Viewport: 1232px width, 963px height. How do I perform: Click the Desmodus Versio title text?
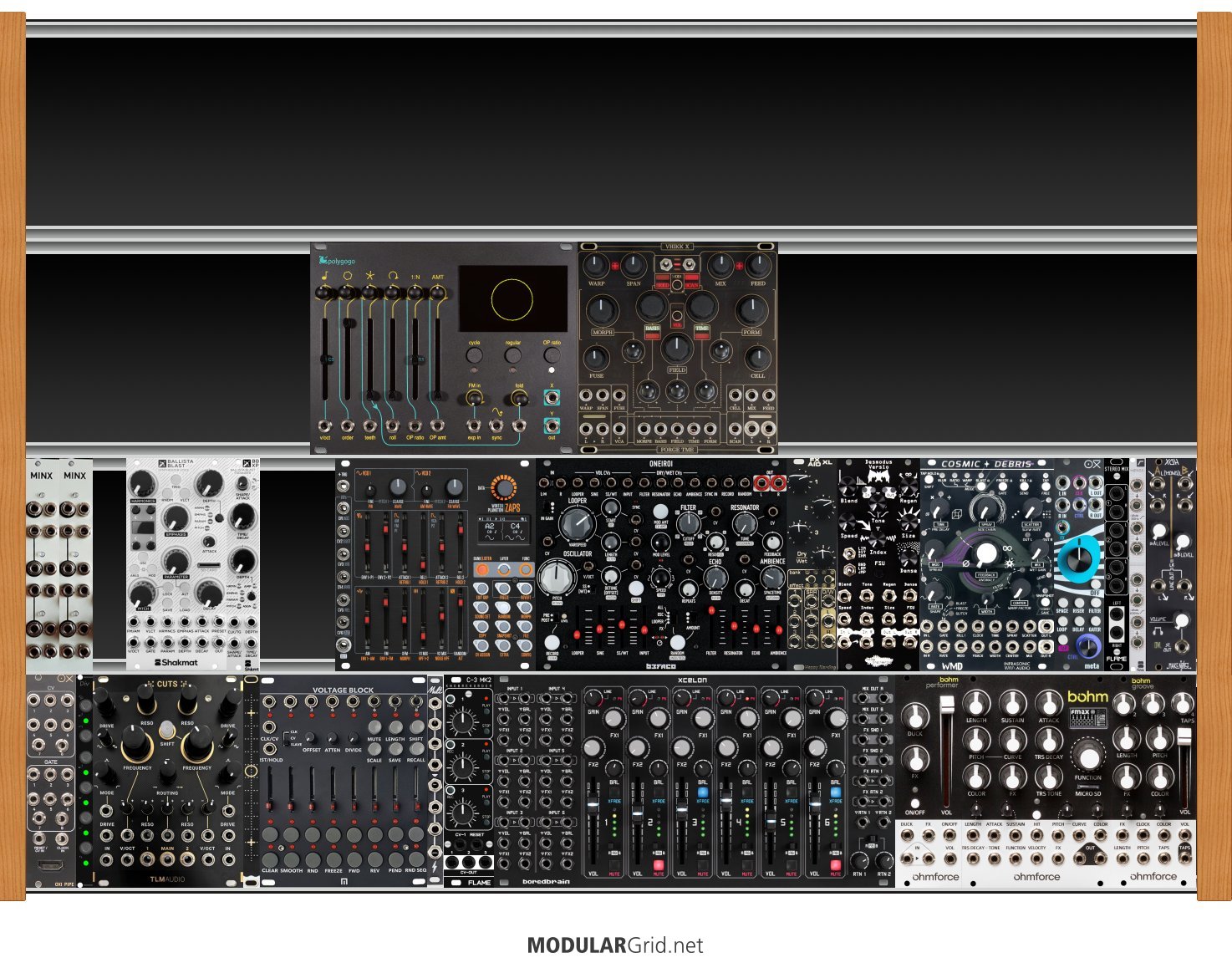878,464
